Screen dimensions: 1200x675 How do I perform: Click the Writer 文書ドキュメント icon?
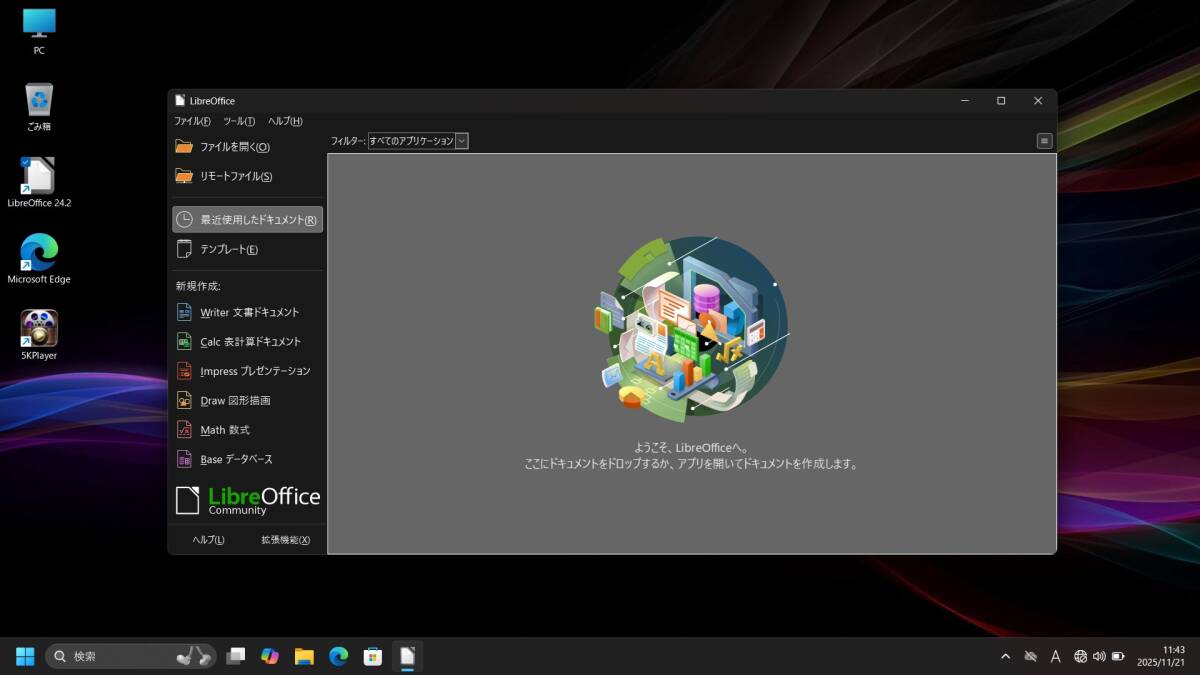(x=184, y=312)
